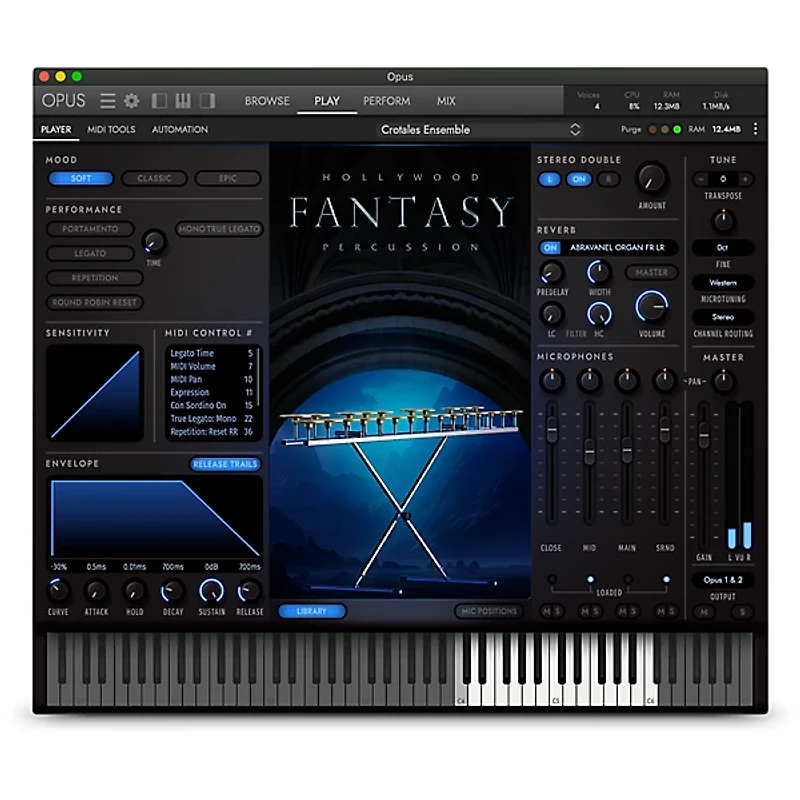Click the yellow Purge indicator
Screen dimensions: 800x800
664,130
